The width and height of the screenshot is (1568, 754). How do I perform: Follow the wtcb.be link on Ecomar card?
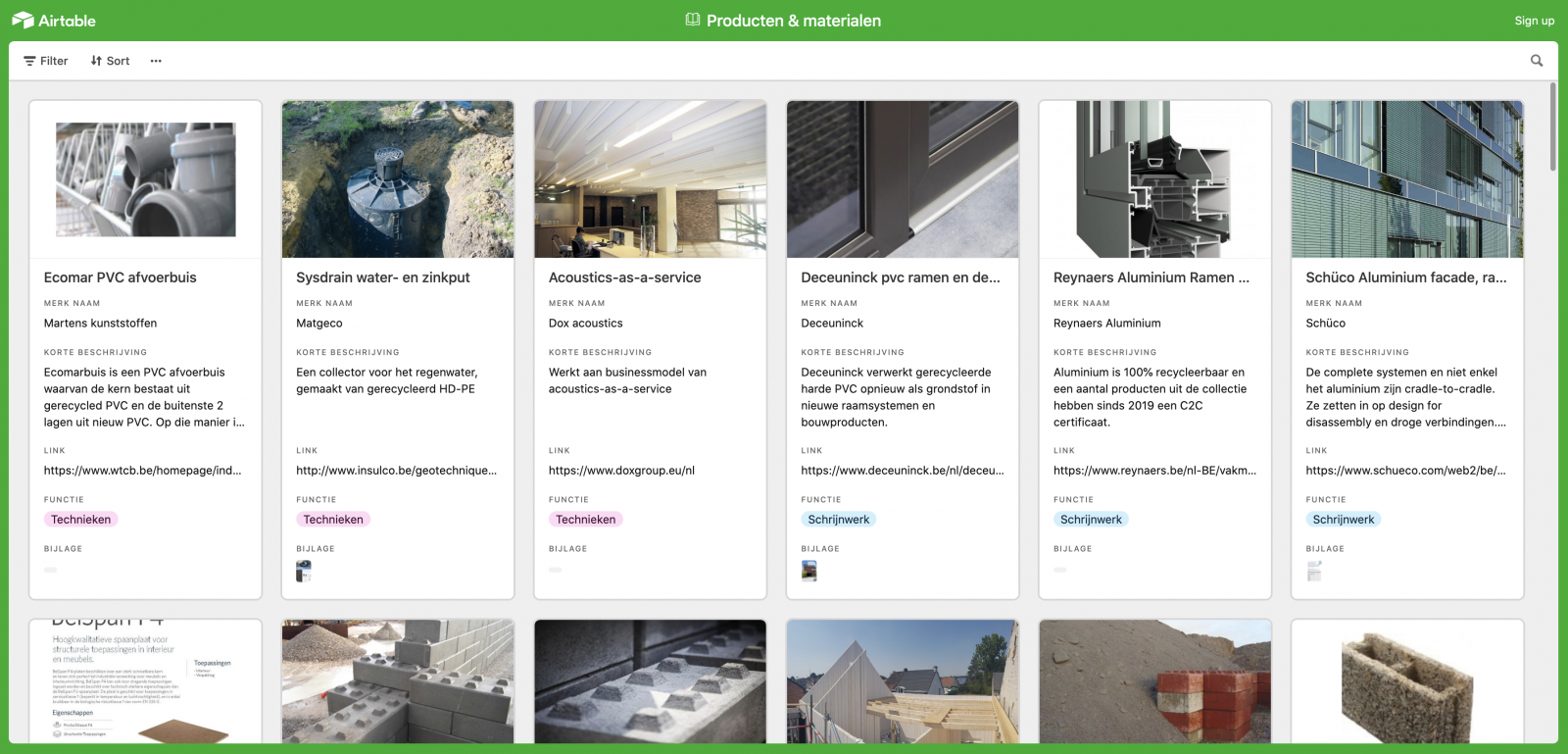point(143,471)
